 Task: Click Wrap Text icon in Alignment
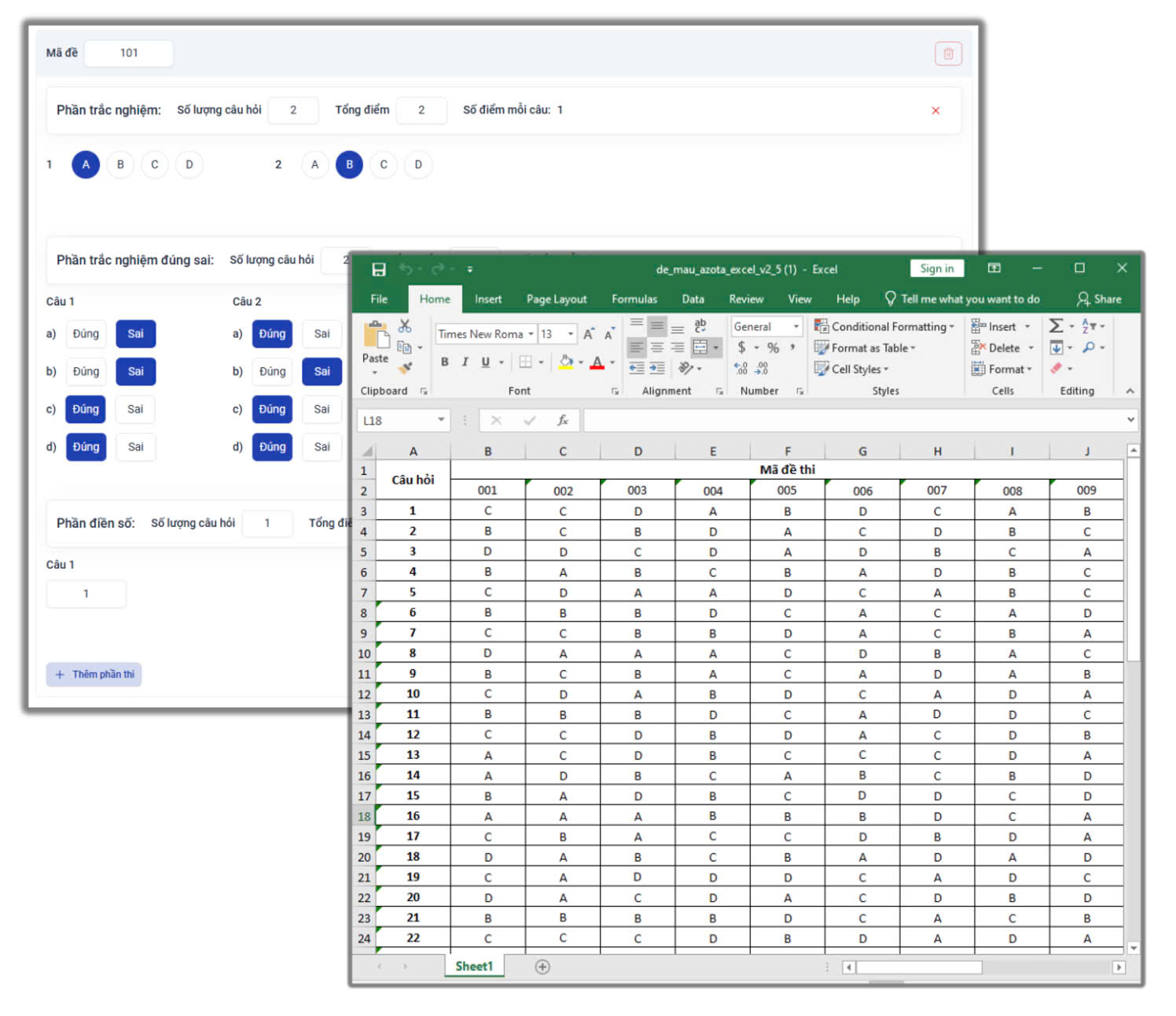coord(700,326)
